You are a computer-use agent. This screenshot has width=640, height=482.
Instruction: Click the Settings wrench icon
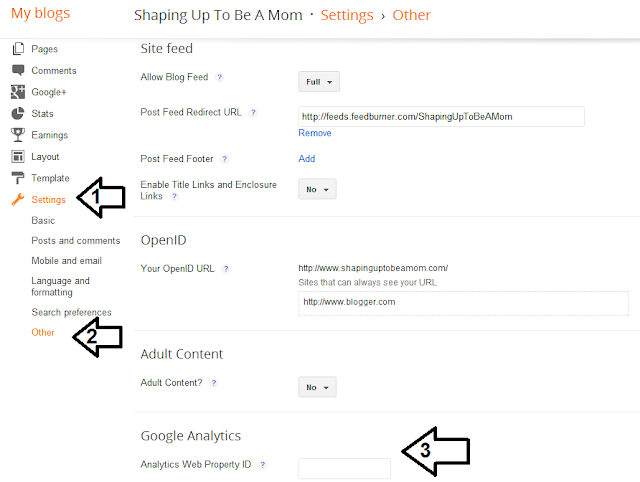(18, 200)
